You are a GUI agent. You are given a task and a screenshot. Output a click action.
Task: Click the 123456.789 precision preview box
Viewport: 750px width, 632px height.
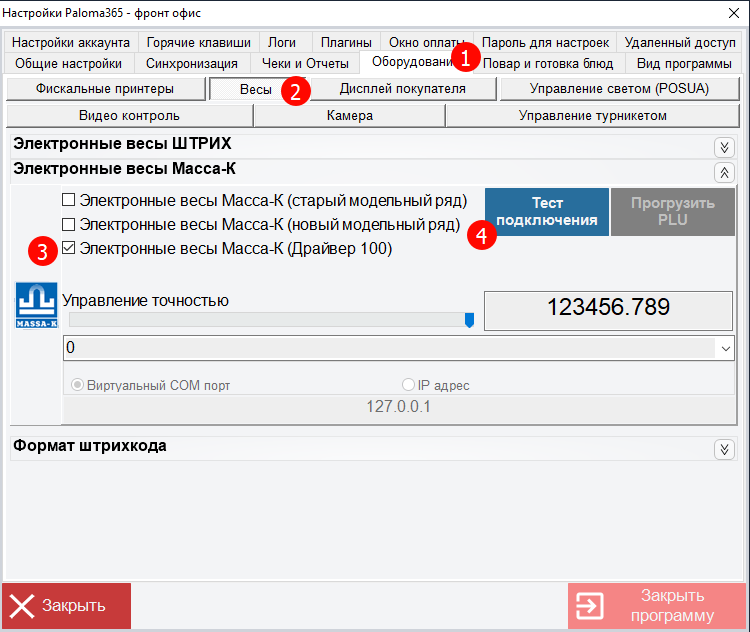608,310
